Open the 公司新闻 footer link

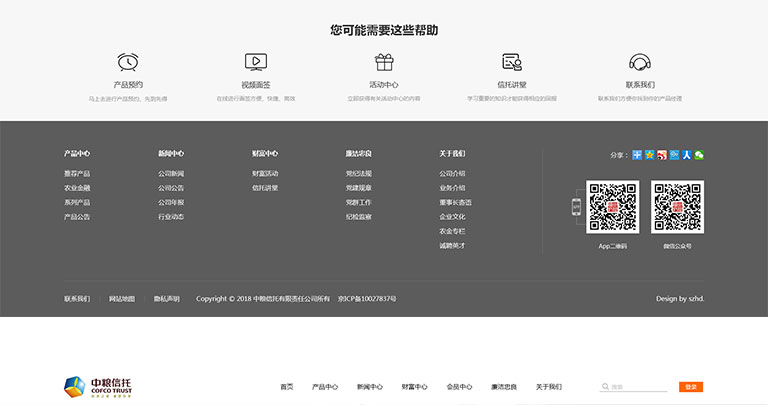(x=170, y=174)
